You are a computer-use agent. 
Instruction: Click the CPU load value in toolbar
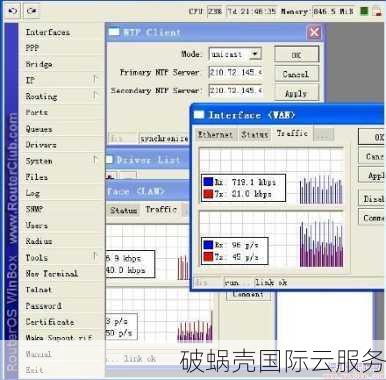point(215,11)
